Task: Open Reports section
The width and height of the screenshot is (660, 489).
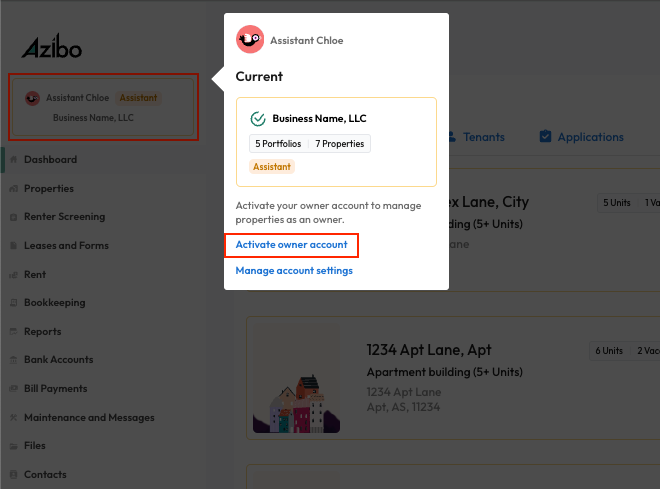Action: coord(43,332)
